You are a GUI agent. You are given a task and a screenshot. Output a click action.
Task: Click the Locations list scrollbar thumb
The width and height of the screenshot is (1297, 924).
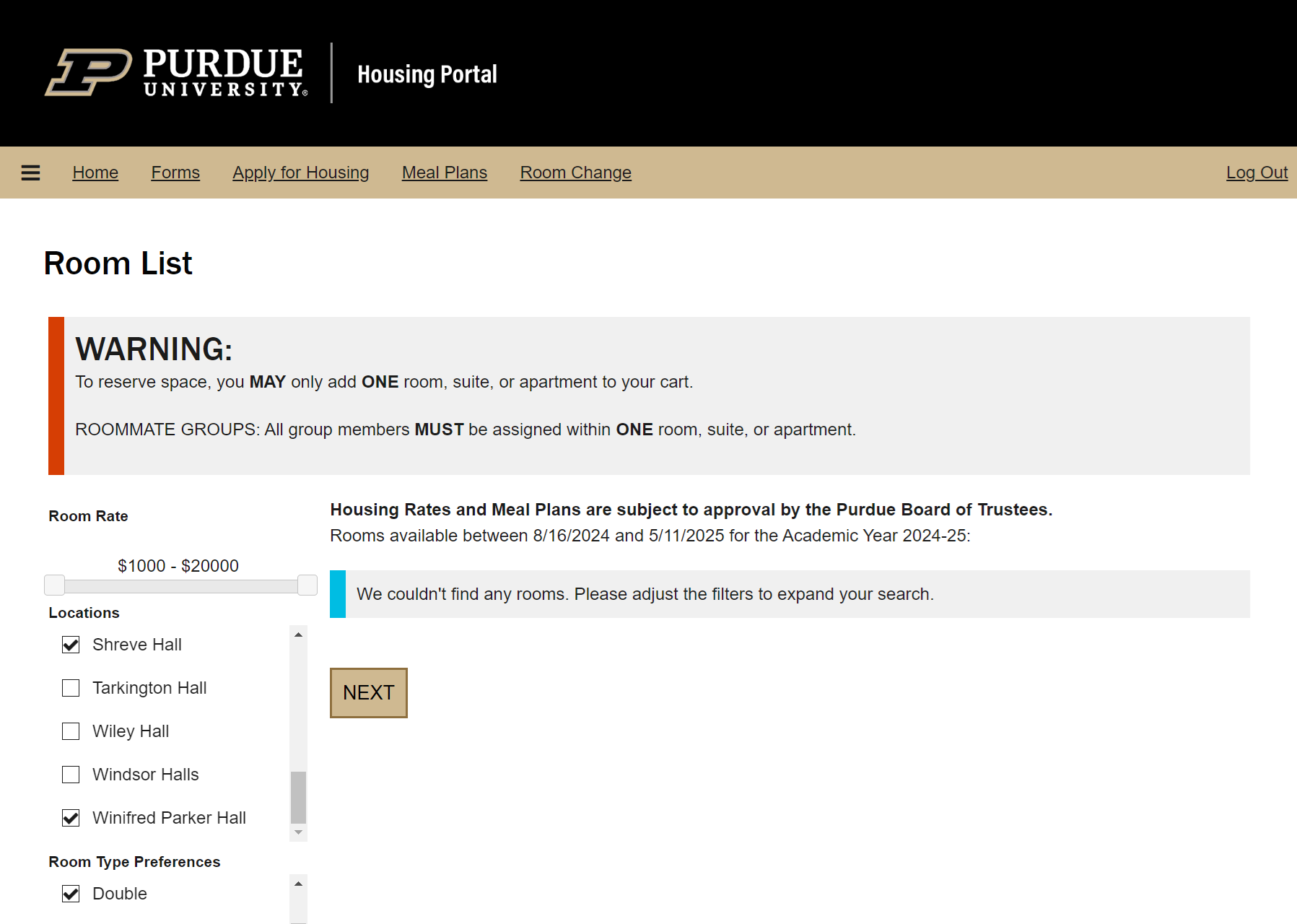(x=298, y=797)
